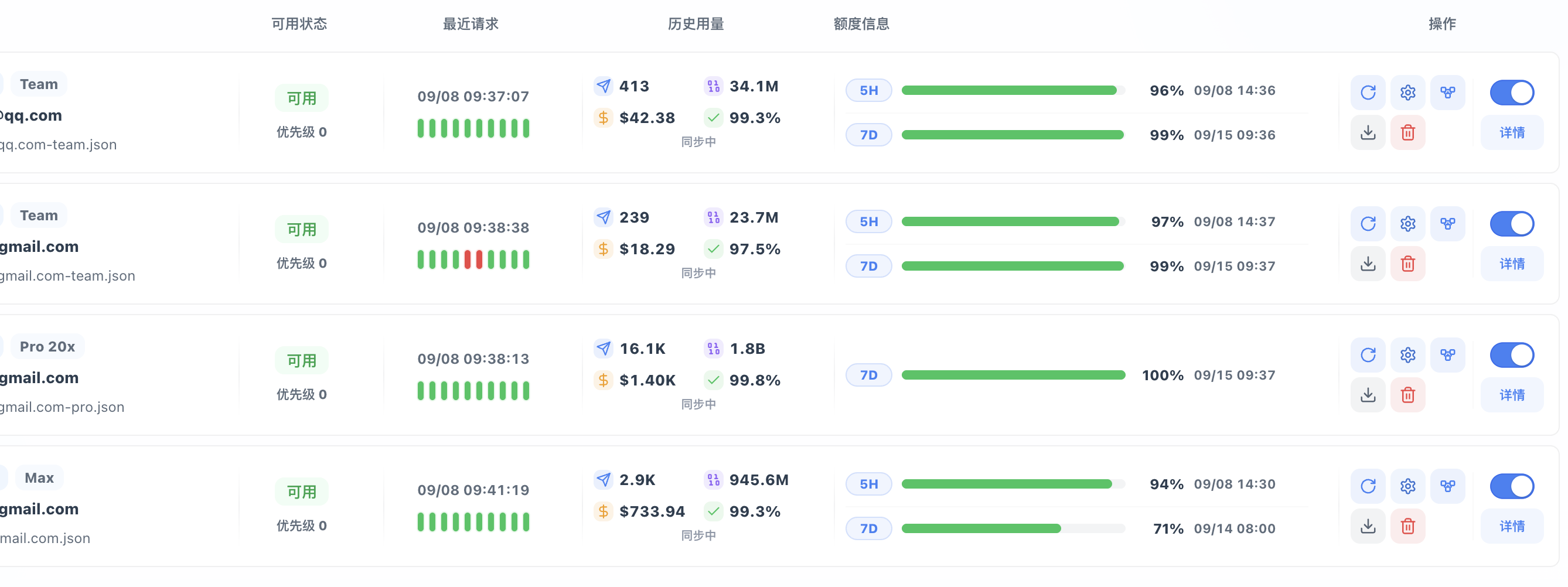Click the 7D quota bar at 71%
This screenshot has height=587, width=1568.
[x=1013, y=528]
